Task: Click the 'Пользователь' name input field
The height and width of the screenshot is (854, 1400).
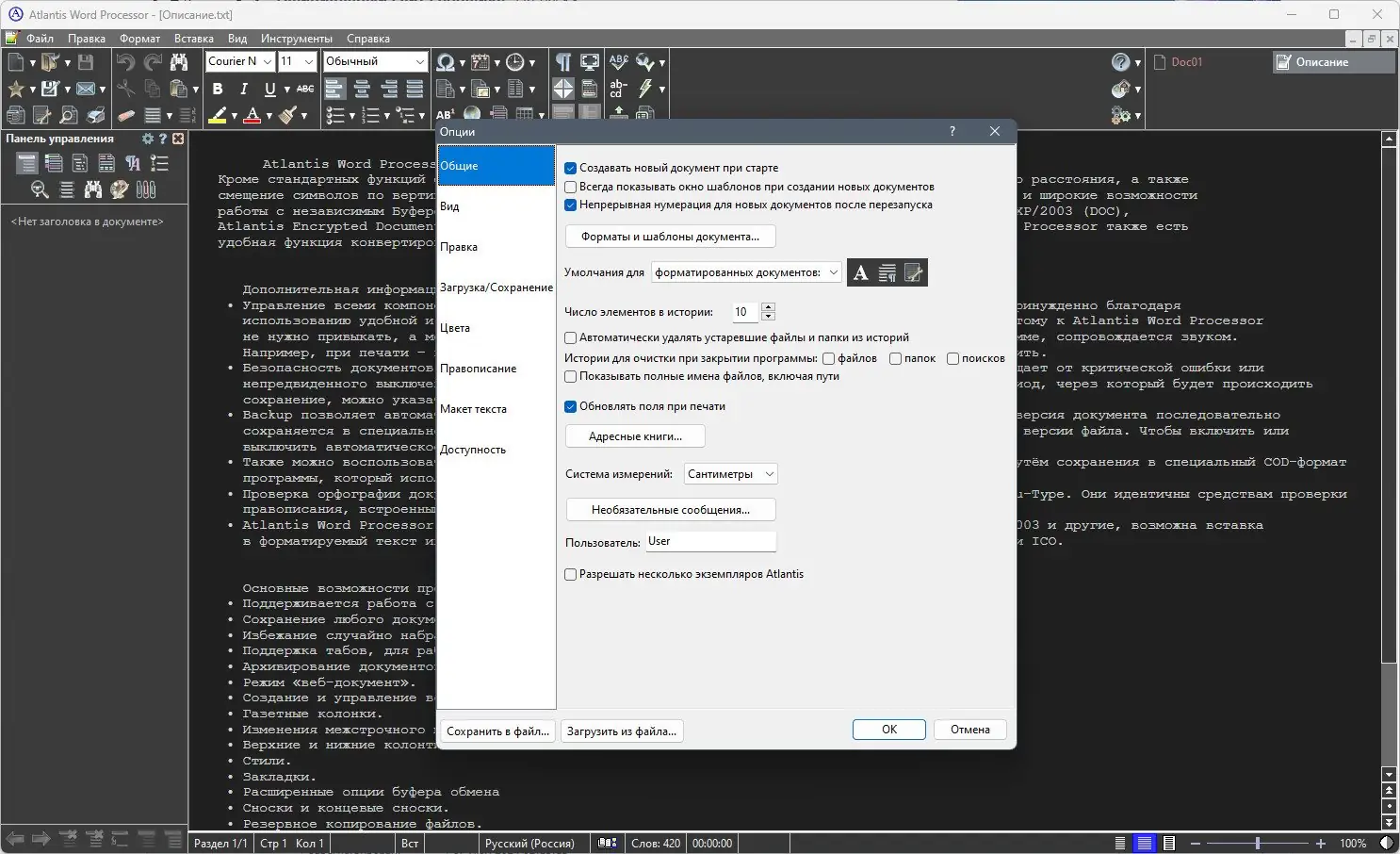Action: tap(710, 541)
